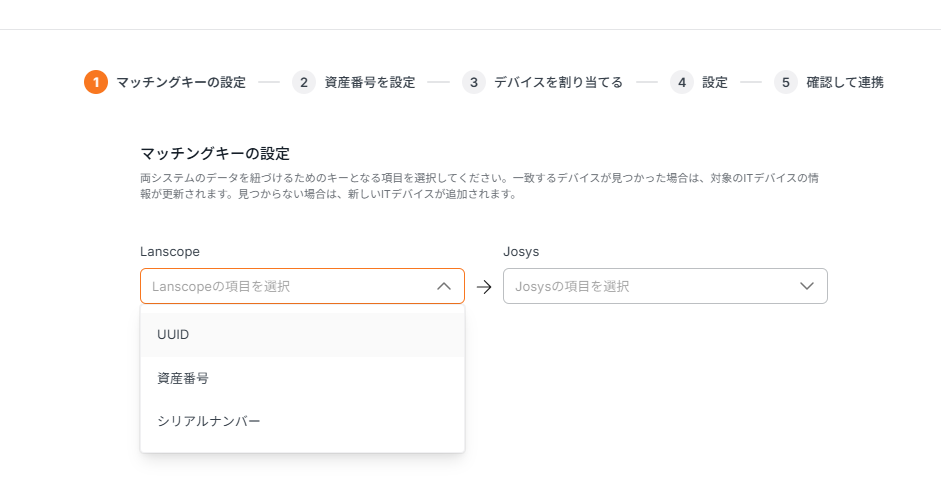Expand the Josys dropdown with the down chevron
This screenshot has height=478, width=941.
[807, 286]
